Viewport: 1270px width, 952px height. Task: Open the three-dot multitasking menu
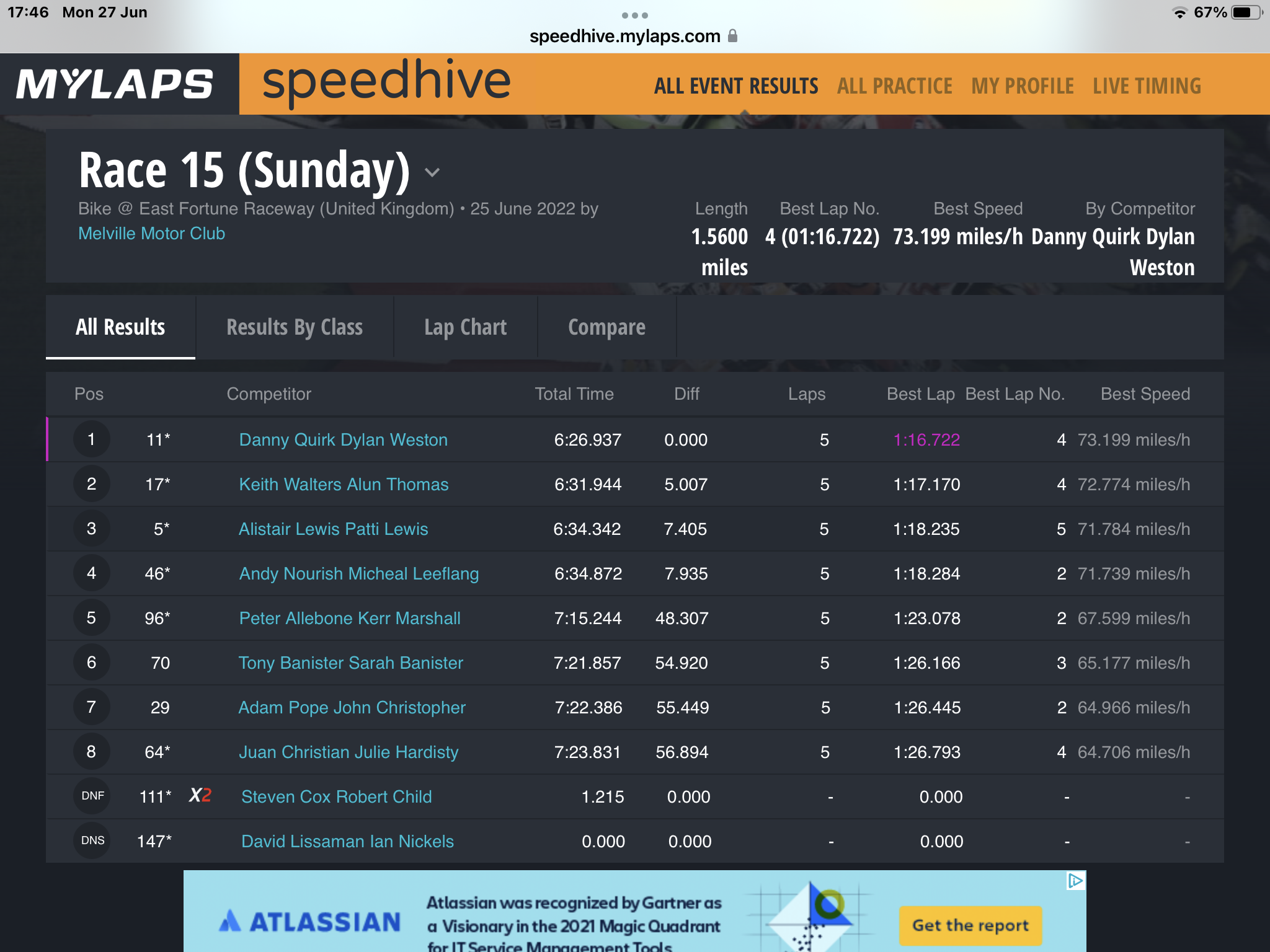[x=634, y=15]
